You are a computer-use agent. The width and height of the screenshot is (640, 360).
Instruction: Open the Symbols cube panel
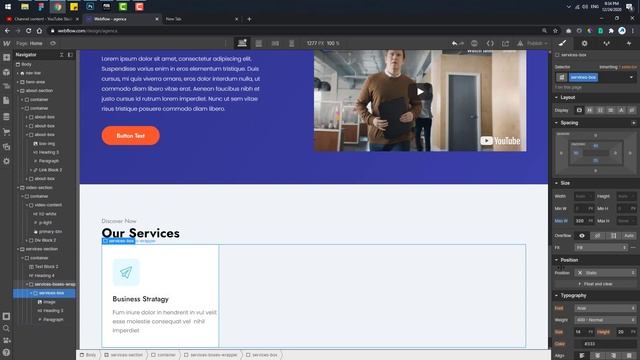7,72
